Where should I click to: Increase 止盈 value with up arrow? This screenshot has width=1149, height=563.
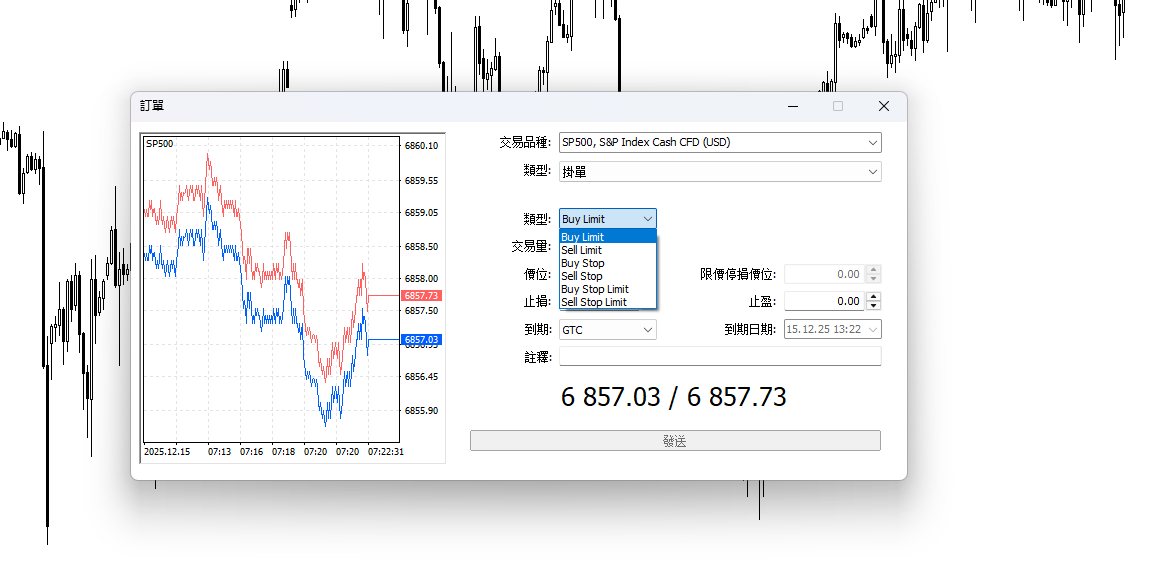coord(874,297)
